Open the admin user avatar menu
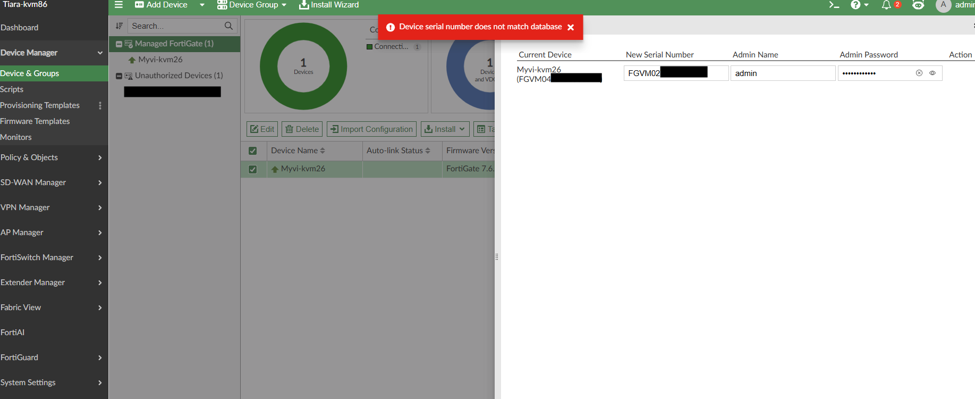Image resolution: width=975 pixels, height=399 pixels. point(943,5)
